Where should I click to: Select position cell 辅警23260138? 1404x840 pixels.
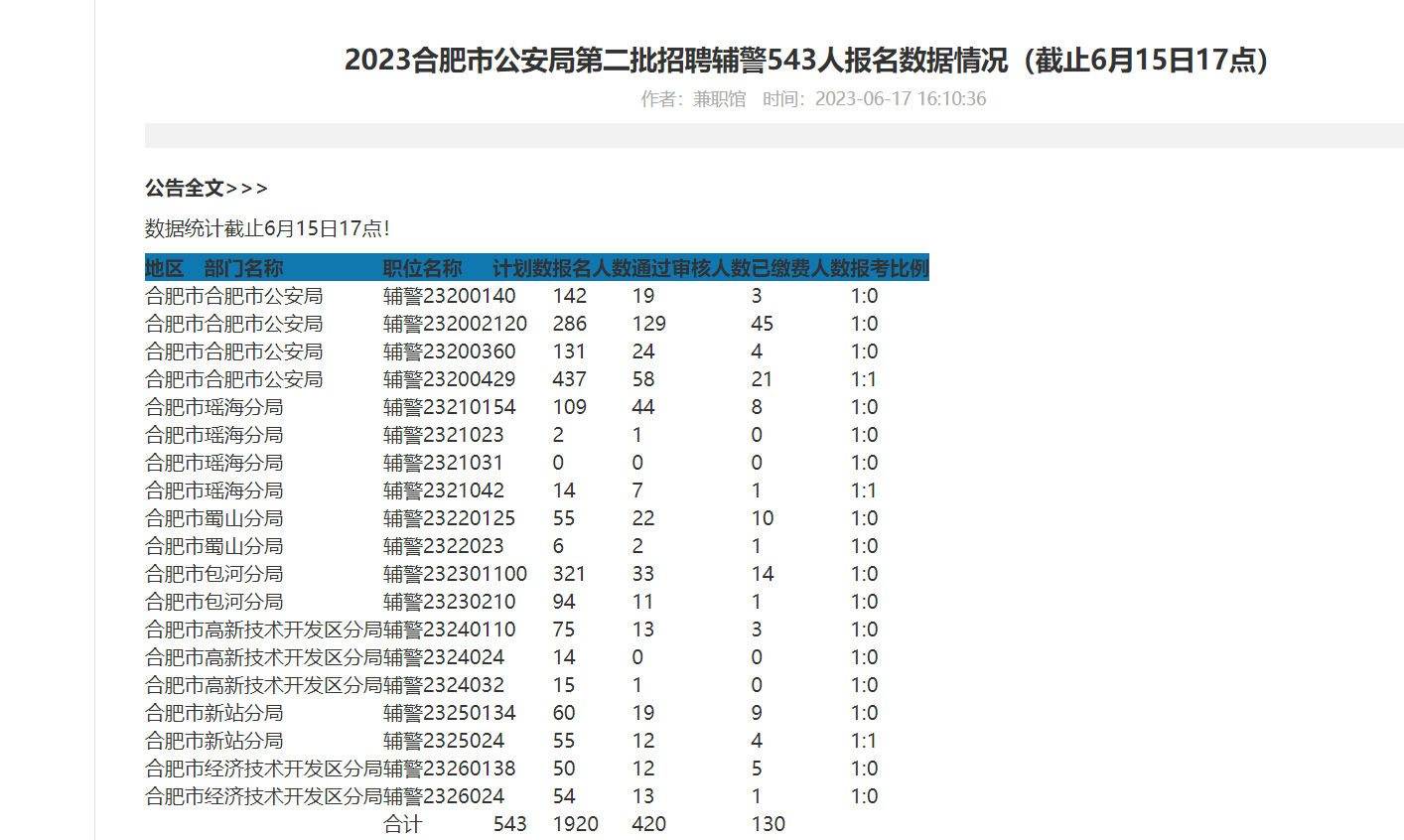pyautogui.click(x=450, y=769)
